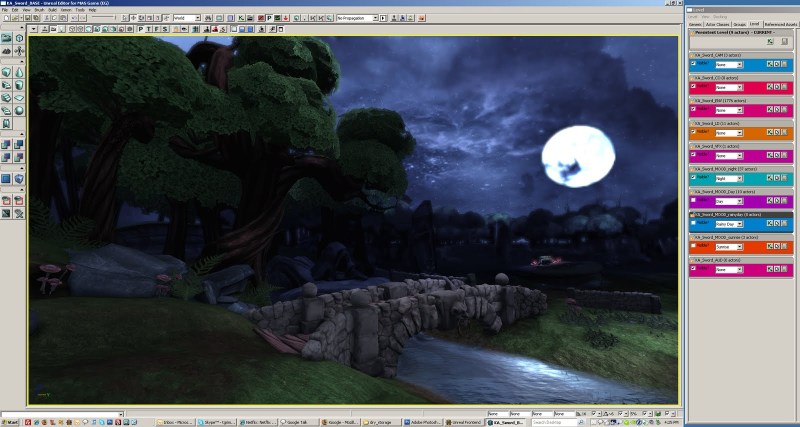Click the Save level floppy icon

coord(28,18)
